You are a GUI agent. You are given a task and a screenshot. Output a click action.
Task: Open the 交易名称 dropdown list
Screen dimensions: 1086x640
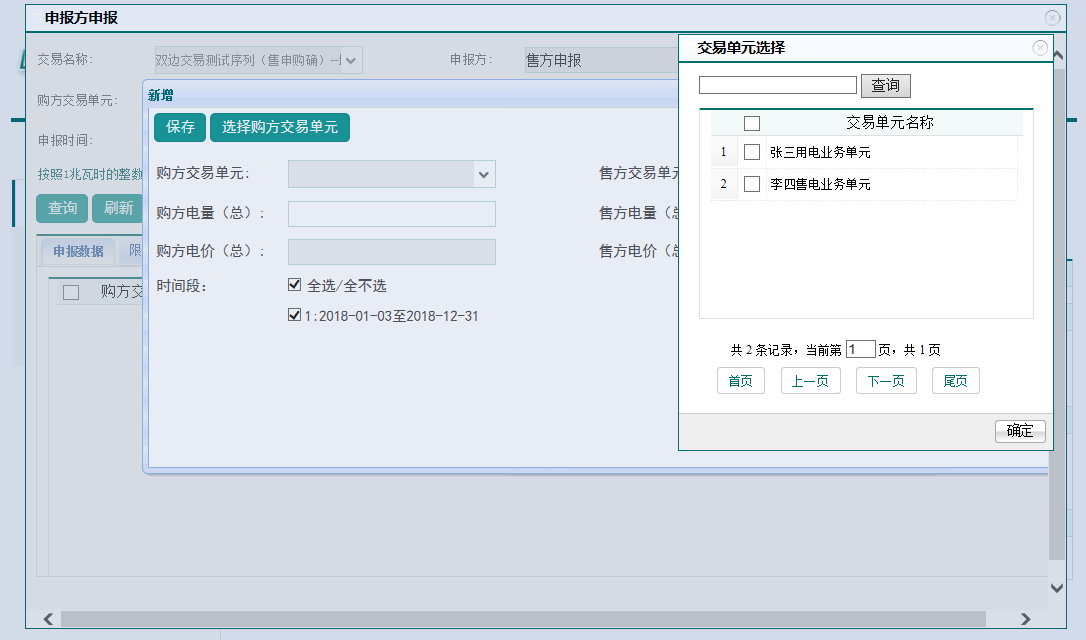[351, 60]
